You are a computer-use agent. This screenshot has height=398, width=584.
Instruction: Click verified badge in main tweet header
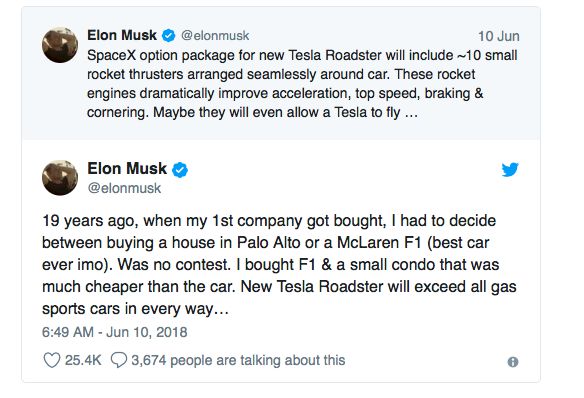click(x=180, y=169)
